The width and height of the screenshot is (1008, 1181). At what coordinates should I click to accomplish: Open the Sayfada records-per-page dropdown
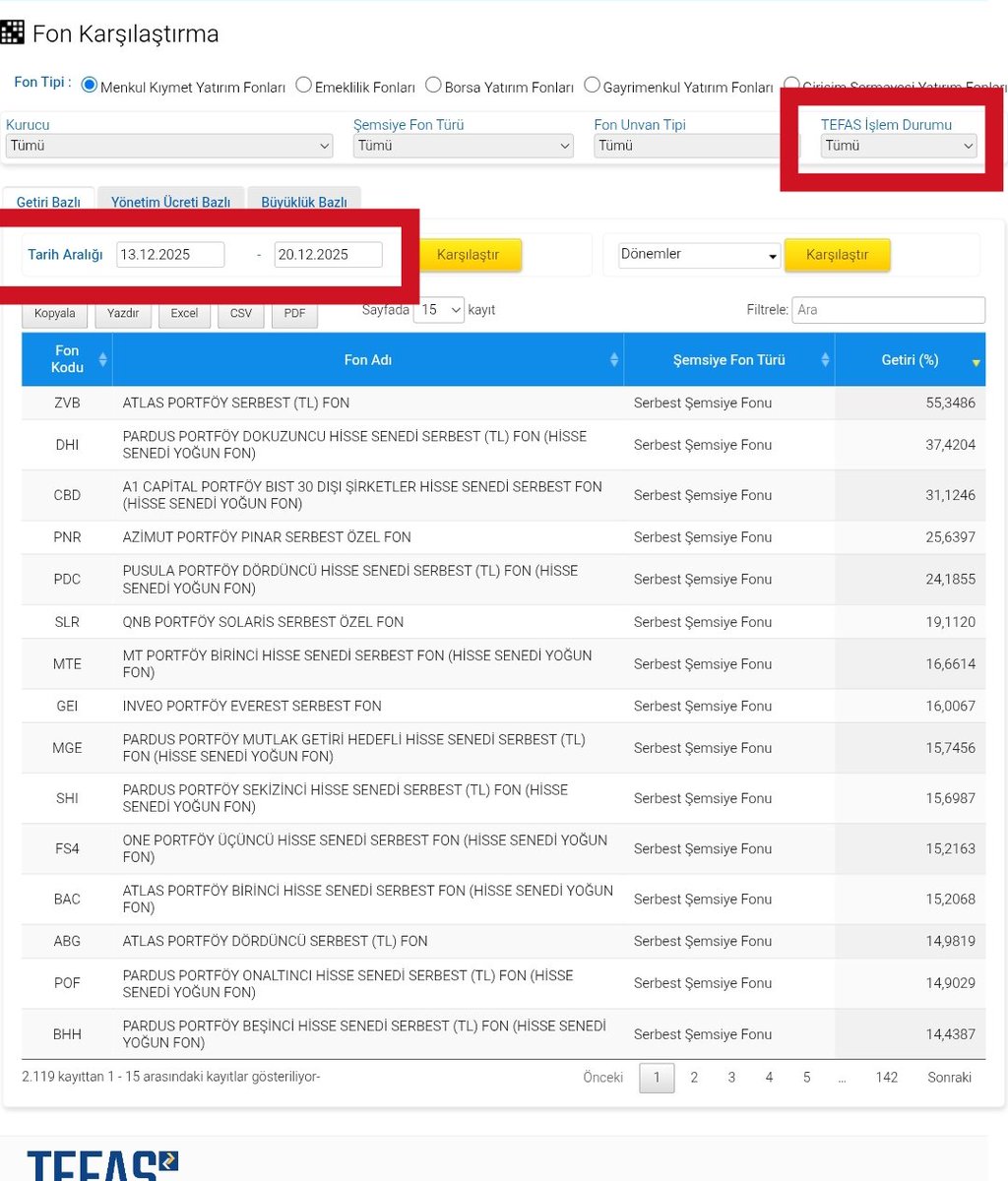point(439,309)
